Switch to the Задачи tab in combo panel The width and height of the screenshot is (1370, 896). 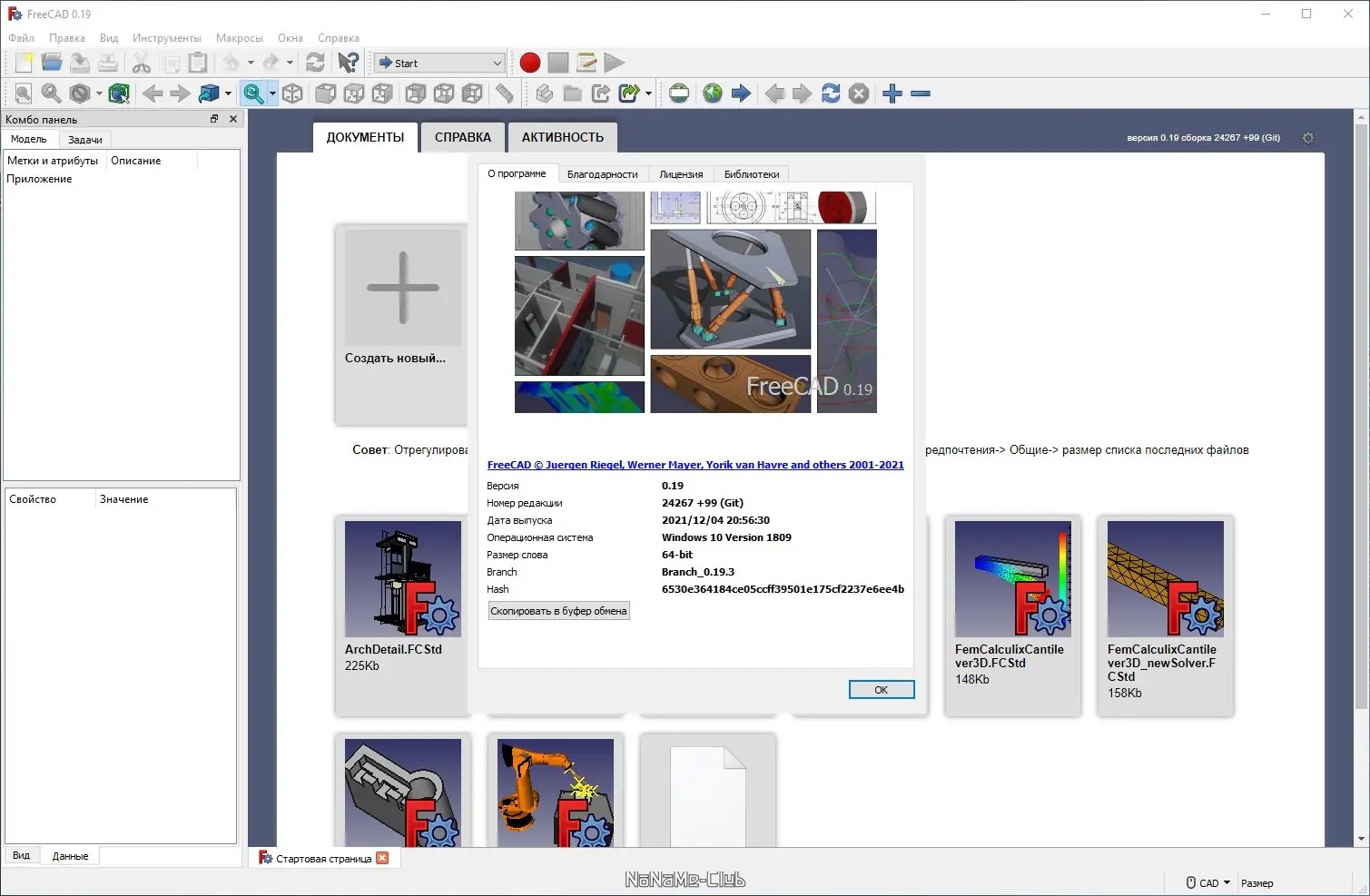click(x=85, y=140)
